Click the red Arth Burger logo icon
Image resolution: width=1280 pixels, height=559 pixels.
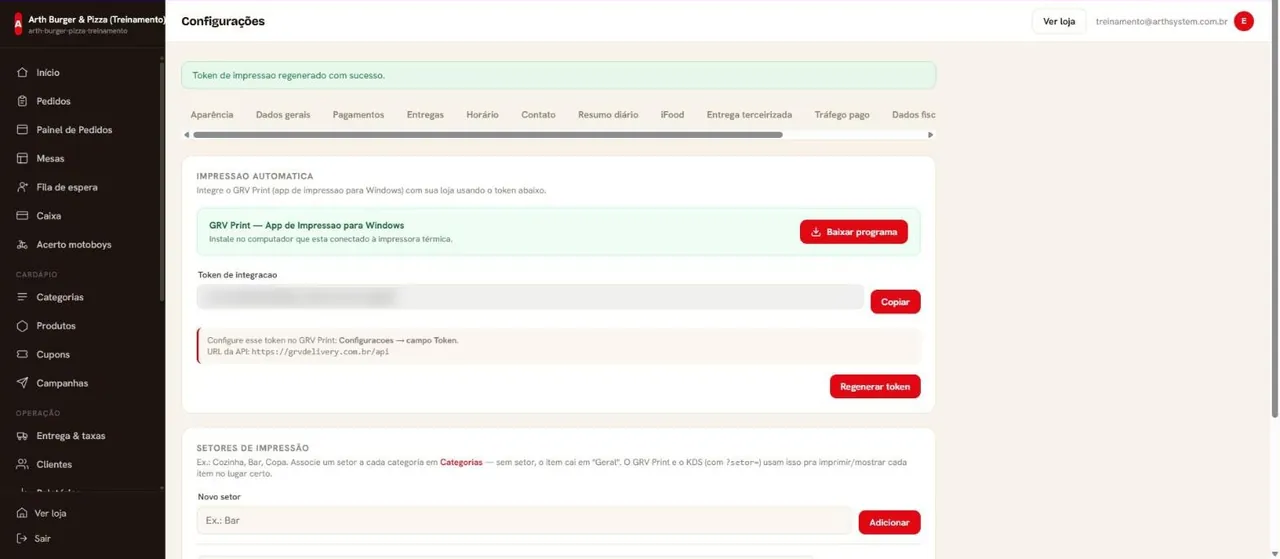click(17, 24)
